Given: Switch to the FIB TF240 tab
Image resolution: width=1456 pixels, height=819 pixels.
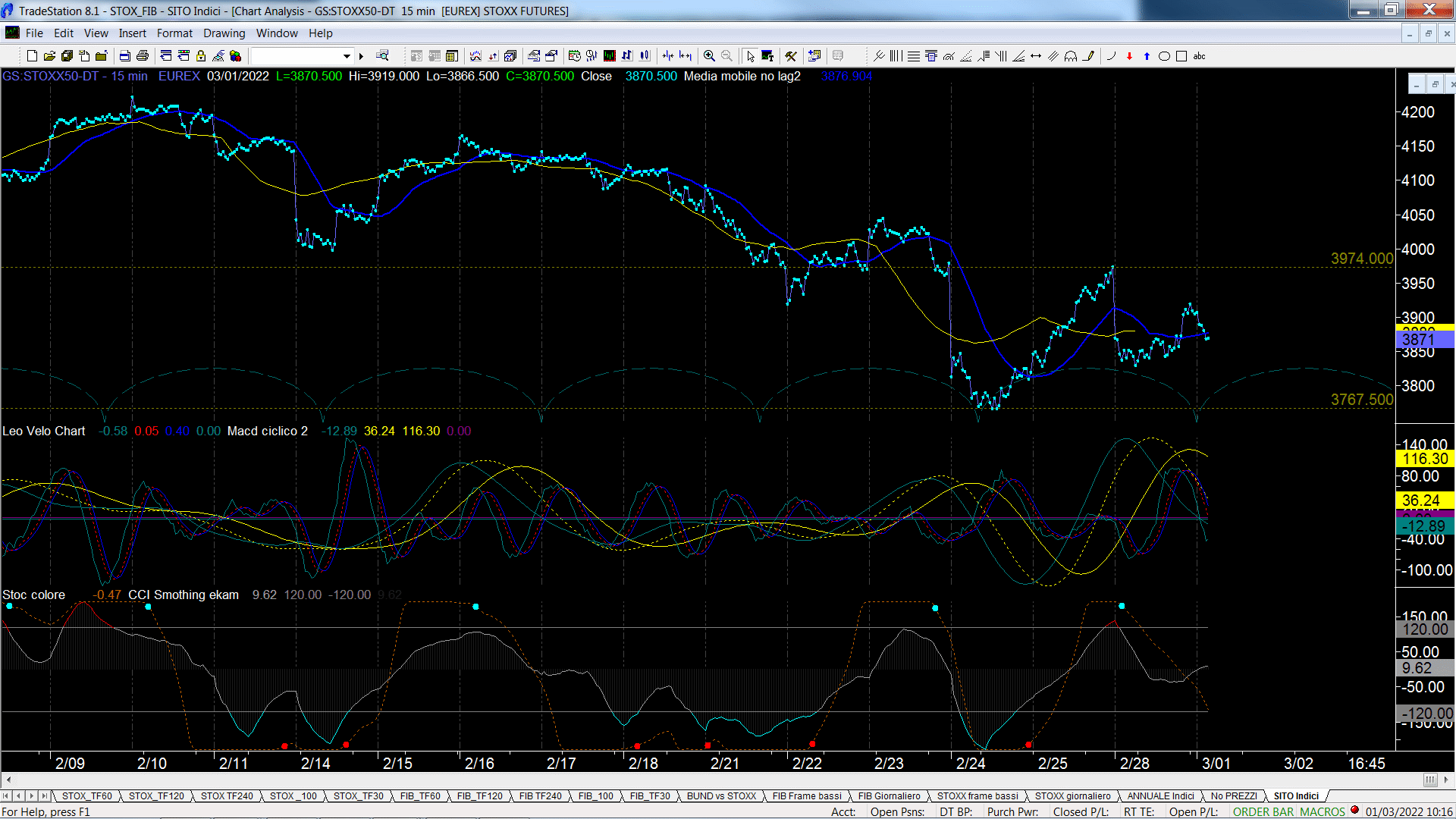Looking at the screenshot, I should (540, 795).
